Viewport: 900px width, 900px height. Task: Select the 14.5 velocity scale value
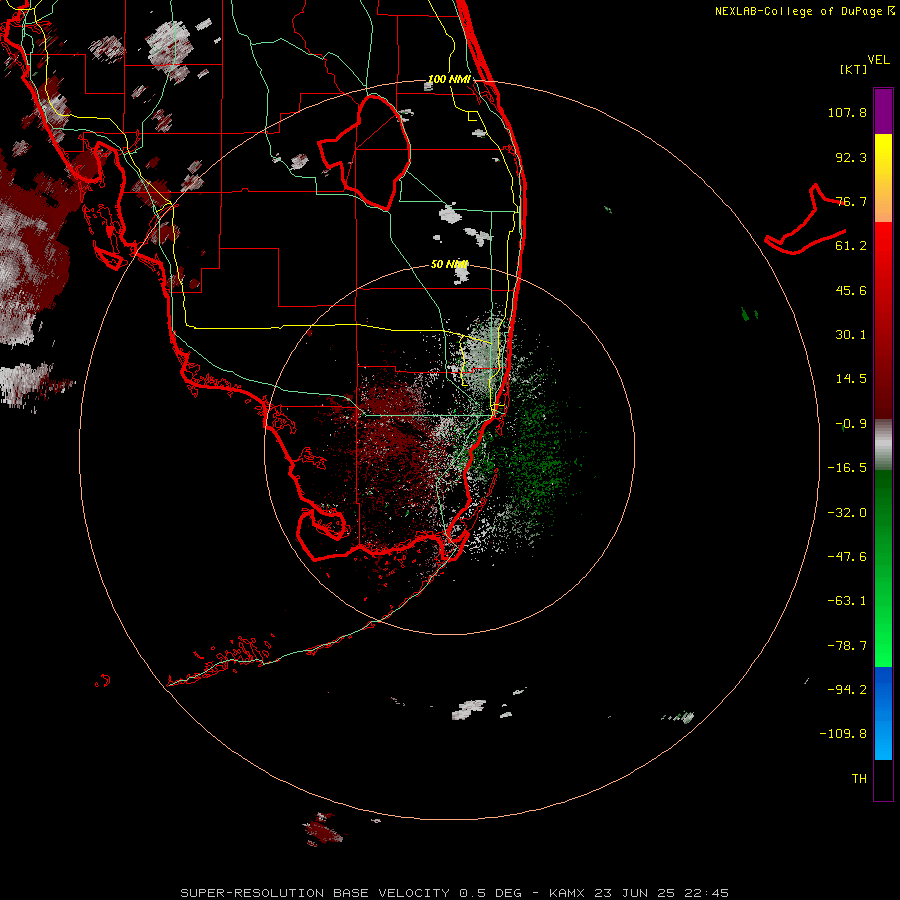[x=851, y=379]
